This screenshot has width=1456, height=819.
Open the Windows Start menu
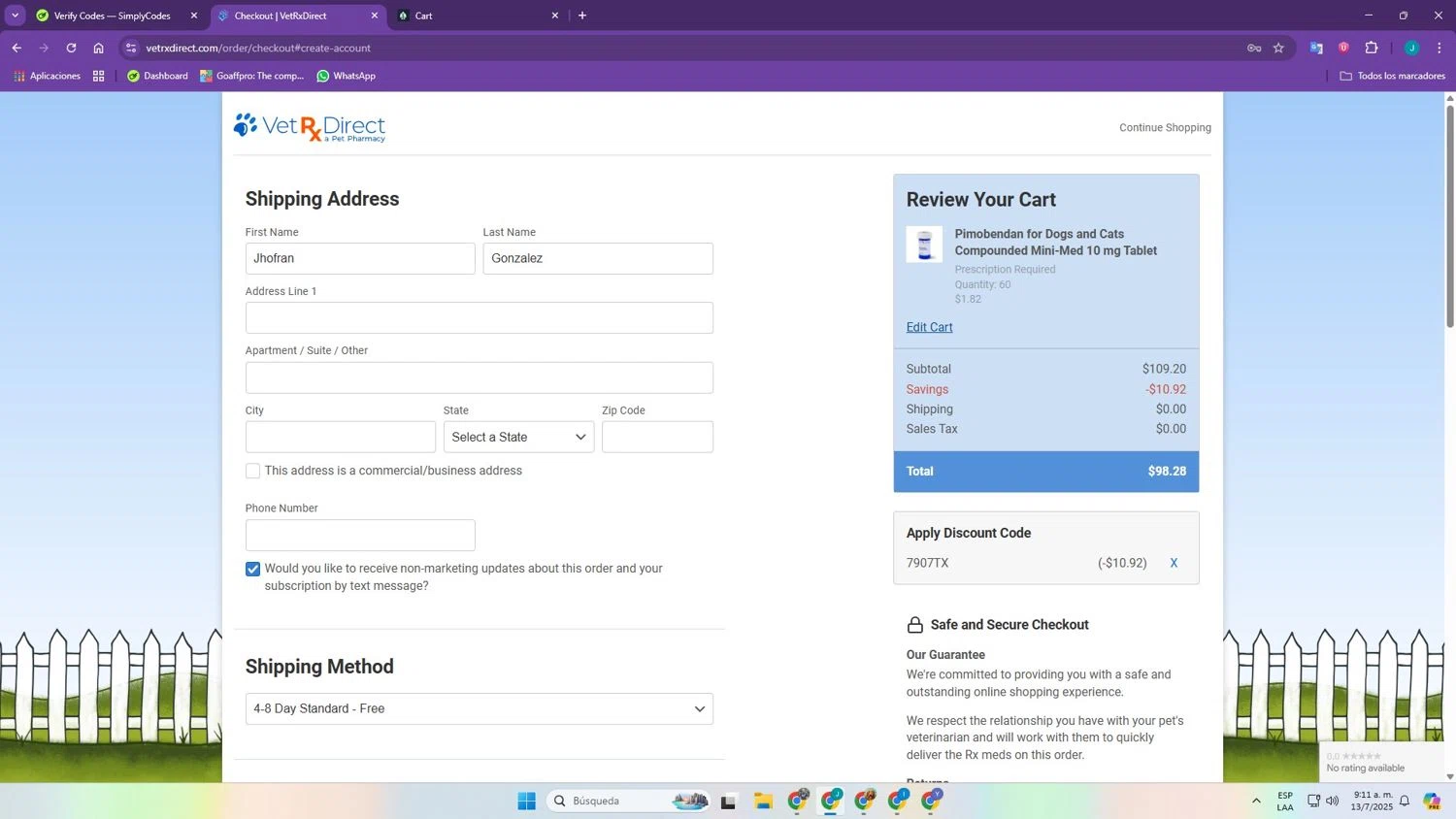tap(526, 801)
